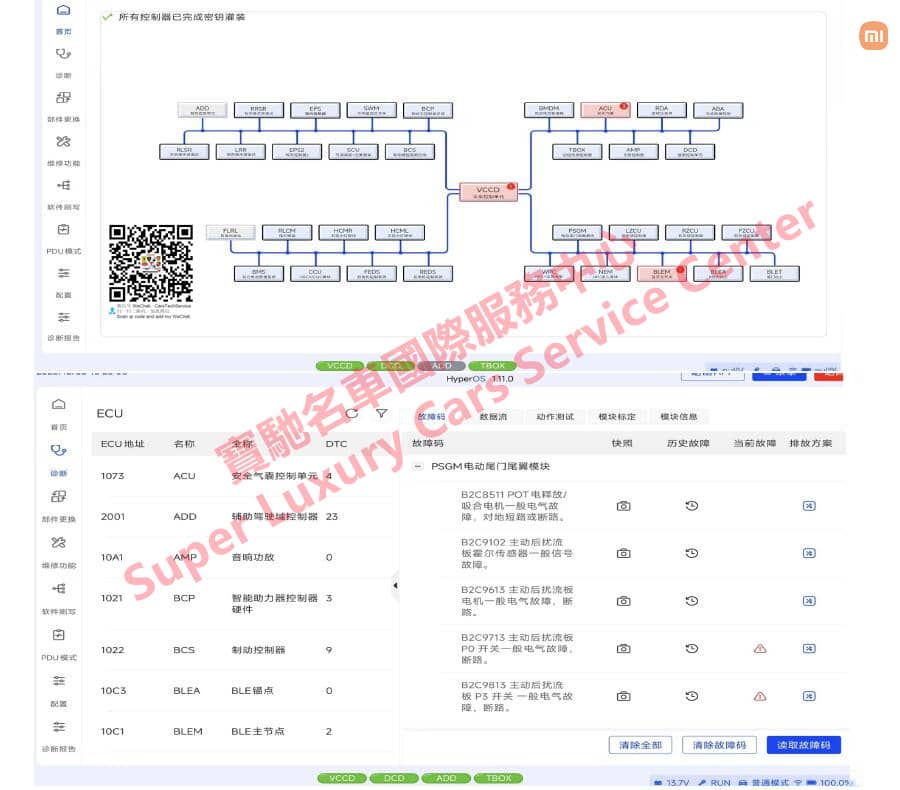Open the ECU list filter funnel icon

point(382,413)
